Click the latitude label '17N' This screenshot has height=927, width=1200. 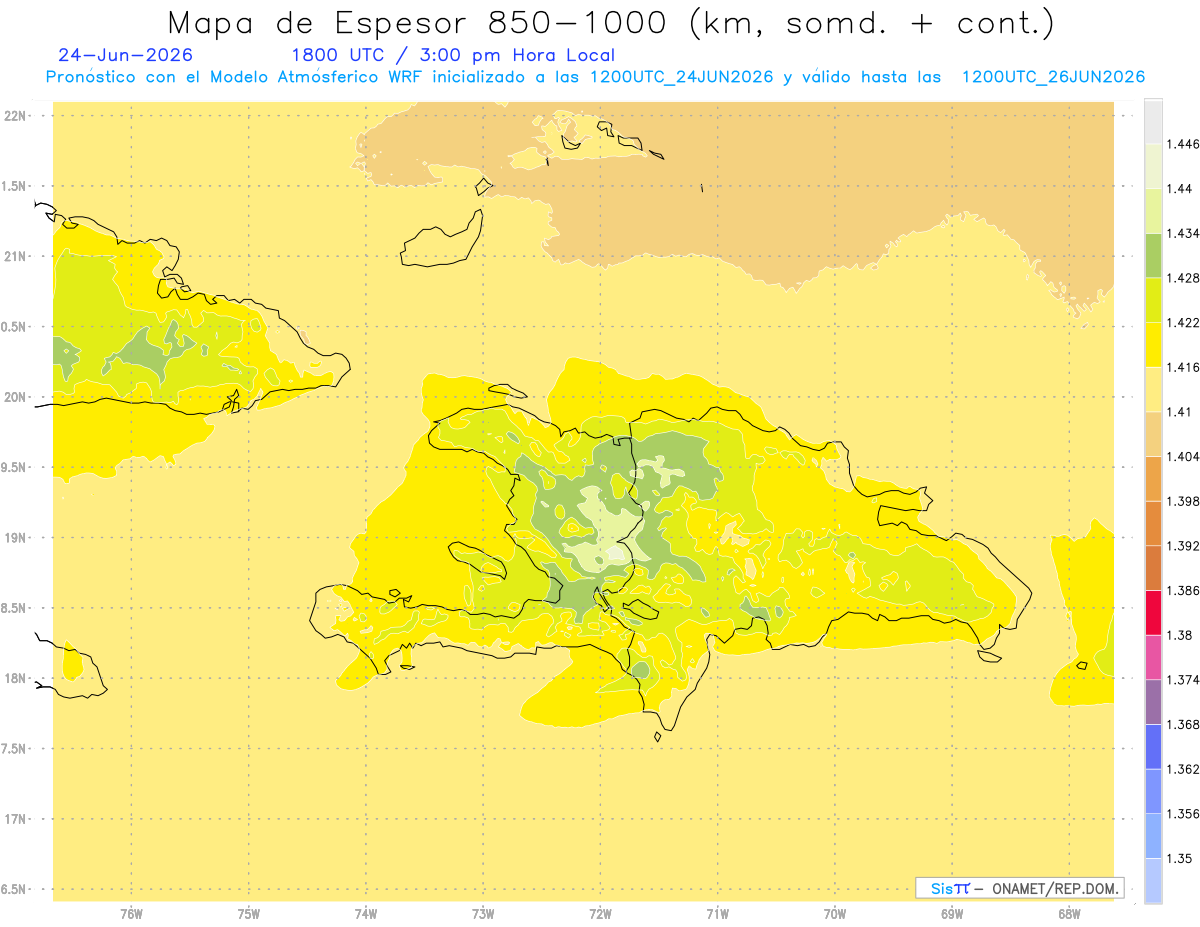tap(15, 819)
